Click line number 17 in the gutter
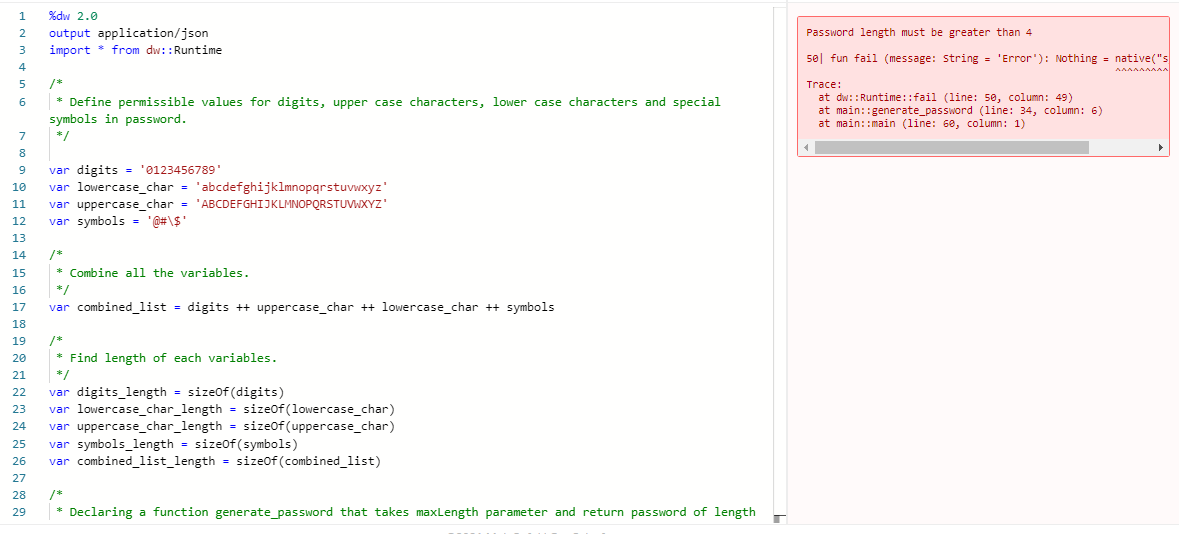1179x534 pixels. click(19, 307)
